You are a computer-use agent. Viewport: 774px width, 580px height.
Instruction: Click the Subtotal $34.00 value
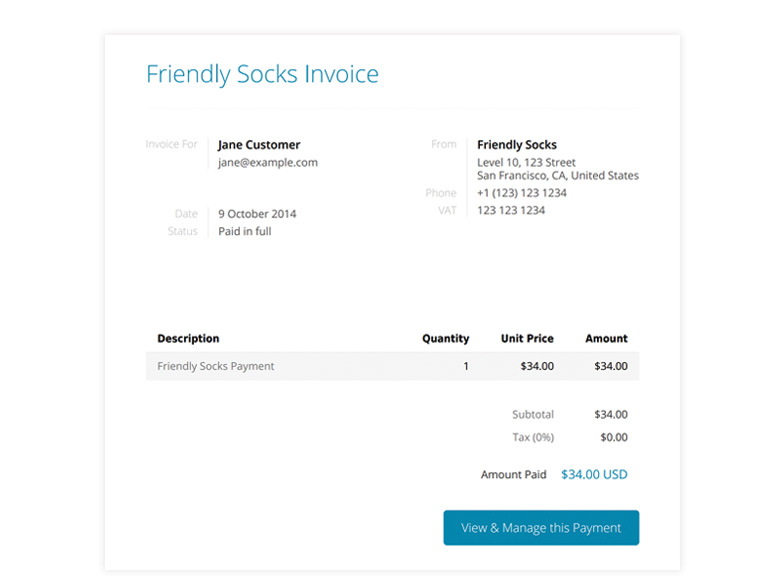click(611, 415)
